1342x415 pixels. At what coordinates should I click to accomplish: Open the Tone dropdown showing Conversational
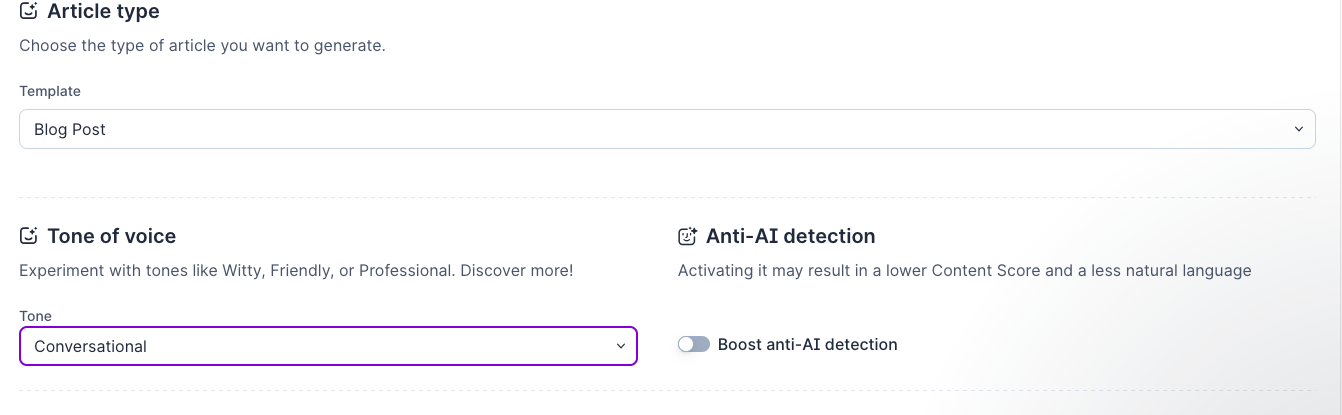point(328,346)
